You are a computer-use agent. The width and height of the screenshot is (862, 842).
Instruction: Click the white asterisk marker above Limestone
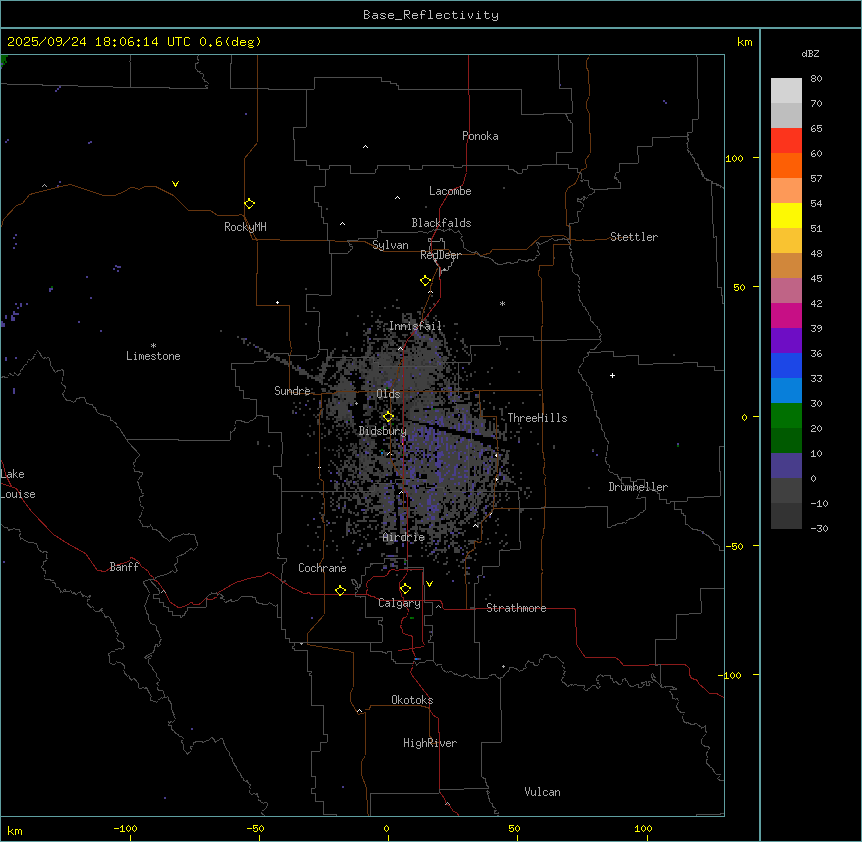(x=153, y=344)
